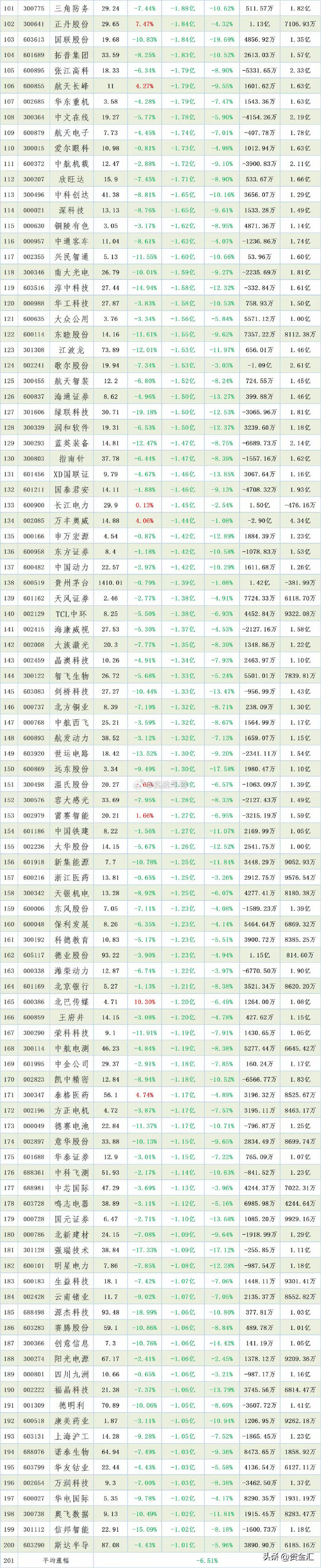Click the stock name 三角防务

click(x=72, y=8)
